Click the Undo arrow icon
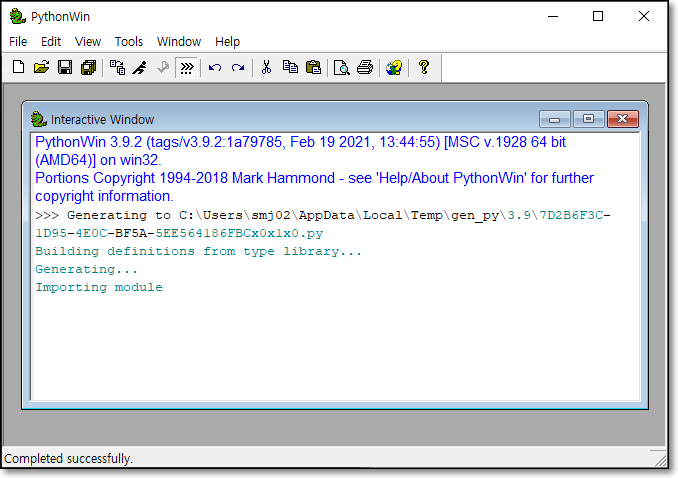Image resolution: width=678 pixels, height=478 pixels. pos(215,67)
